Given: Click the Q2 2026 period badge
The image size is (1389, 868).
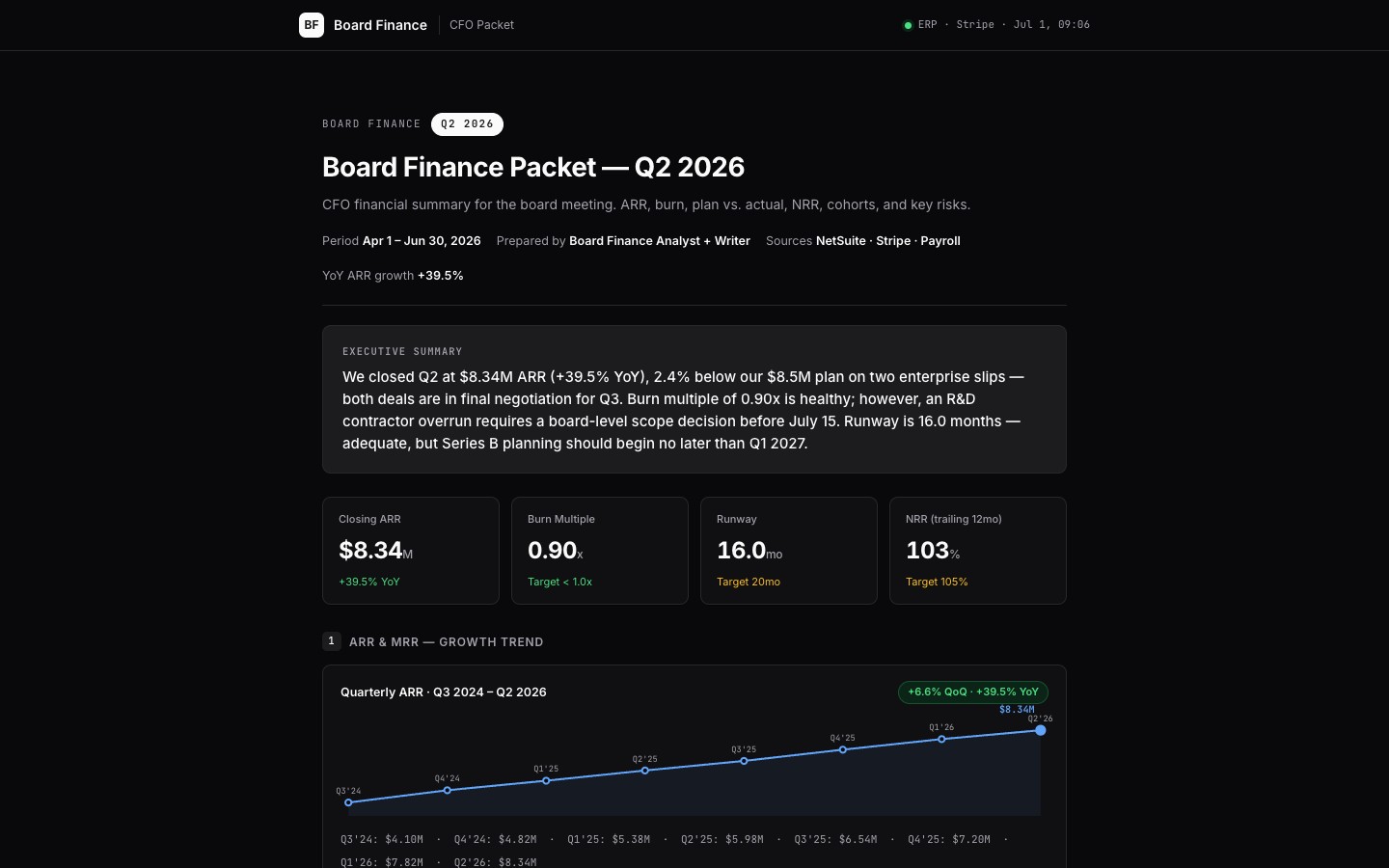Looking at the screenshot, I should 467,124.
